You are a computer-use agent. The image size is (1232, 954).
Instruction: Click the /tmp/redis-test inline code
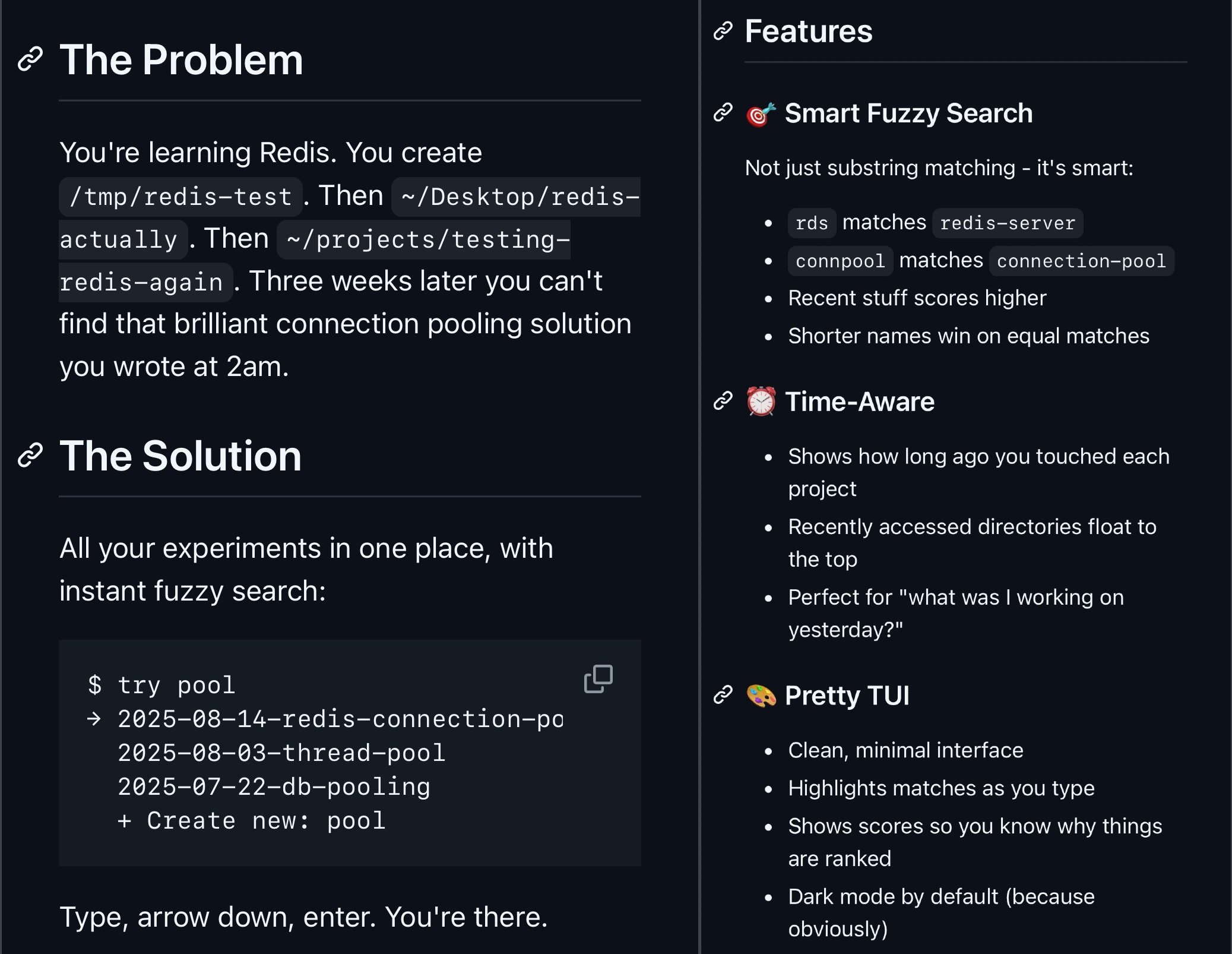coord(180,197)
